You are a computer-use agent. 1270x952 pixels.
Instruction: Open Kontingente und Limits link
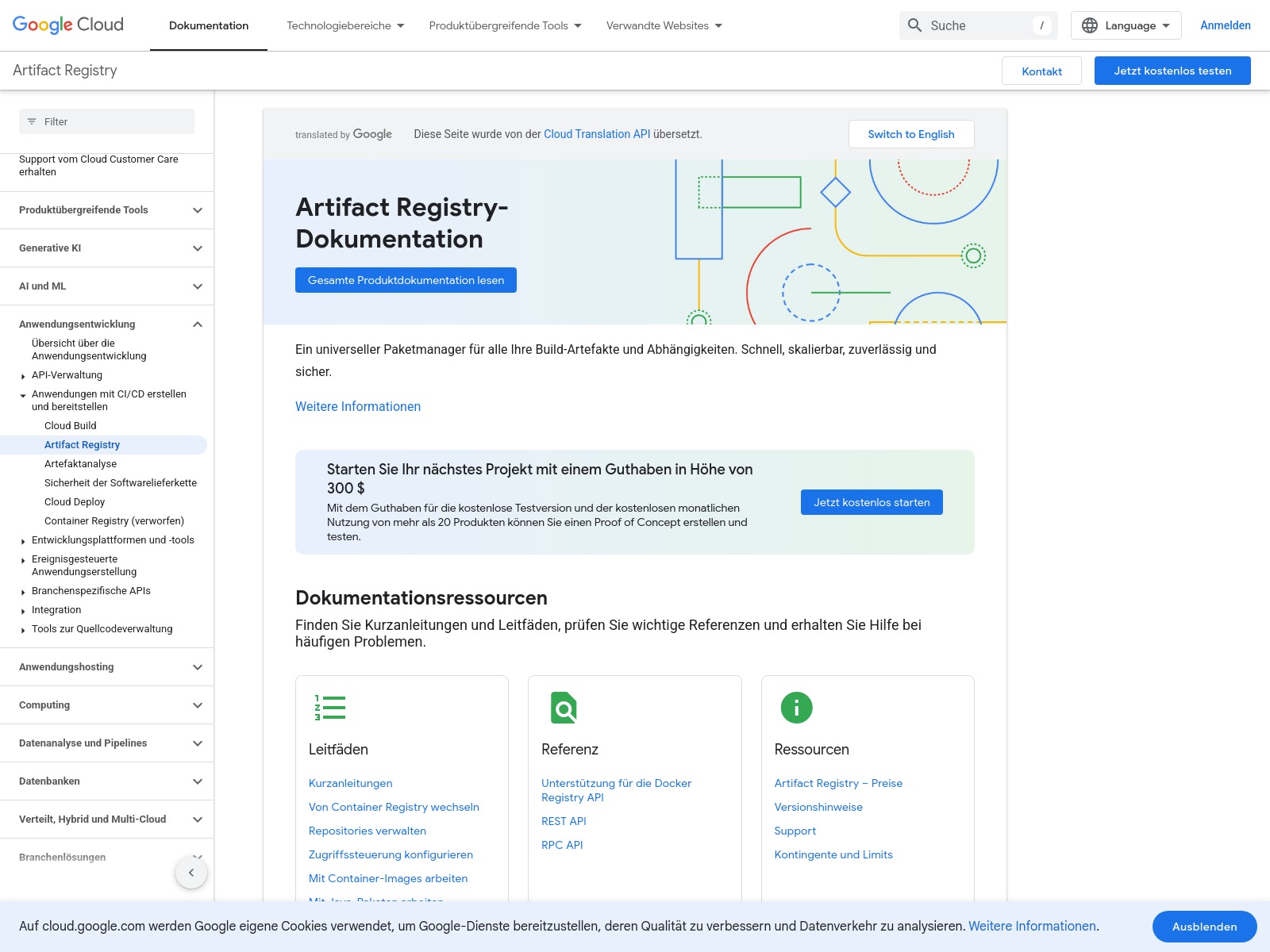tap(833, 854)
